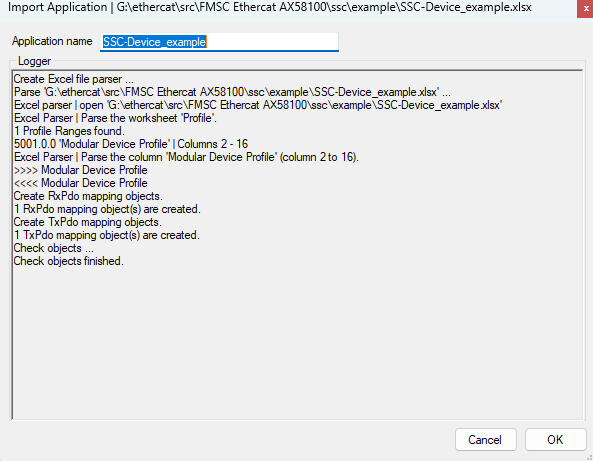Click the 'Parse G:\ethercat...' log line
This screenshot has height=461, width=593.
pos(232,92)
